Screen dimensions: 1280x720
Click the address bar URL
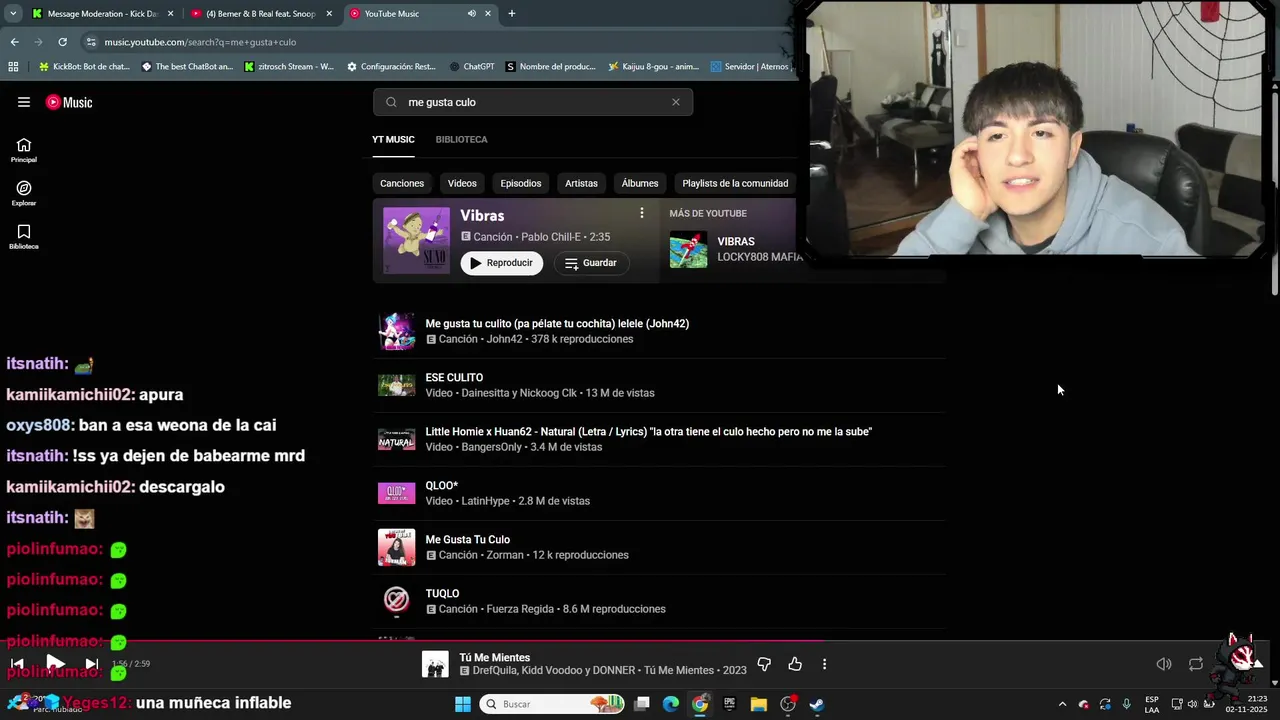tap(200, 42)
